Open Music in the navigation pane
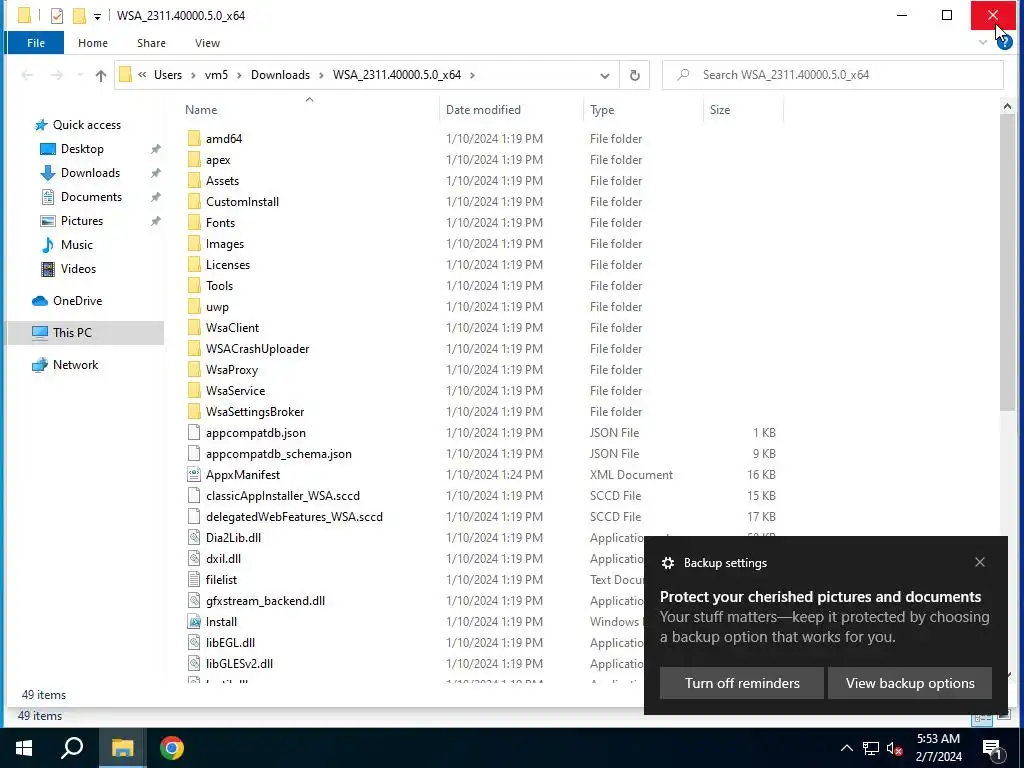This screenshot has height=768, width=1024. (76, 245)
